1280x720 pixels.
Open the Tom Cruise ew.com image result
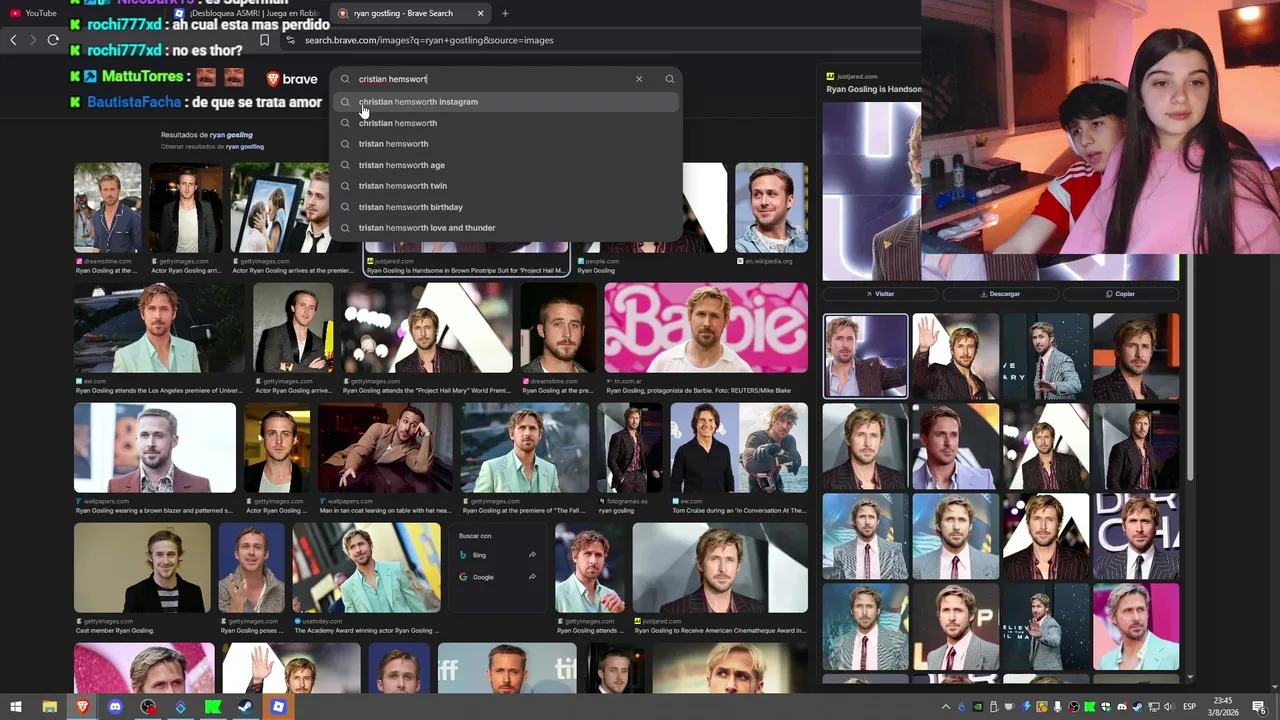pyautogui.click(x=739, y=448)
